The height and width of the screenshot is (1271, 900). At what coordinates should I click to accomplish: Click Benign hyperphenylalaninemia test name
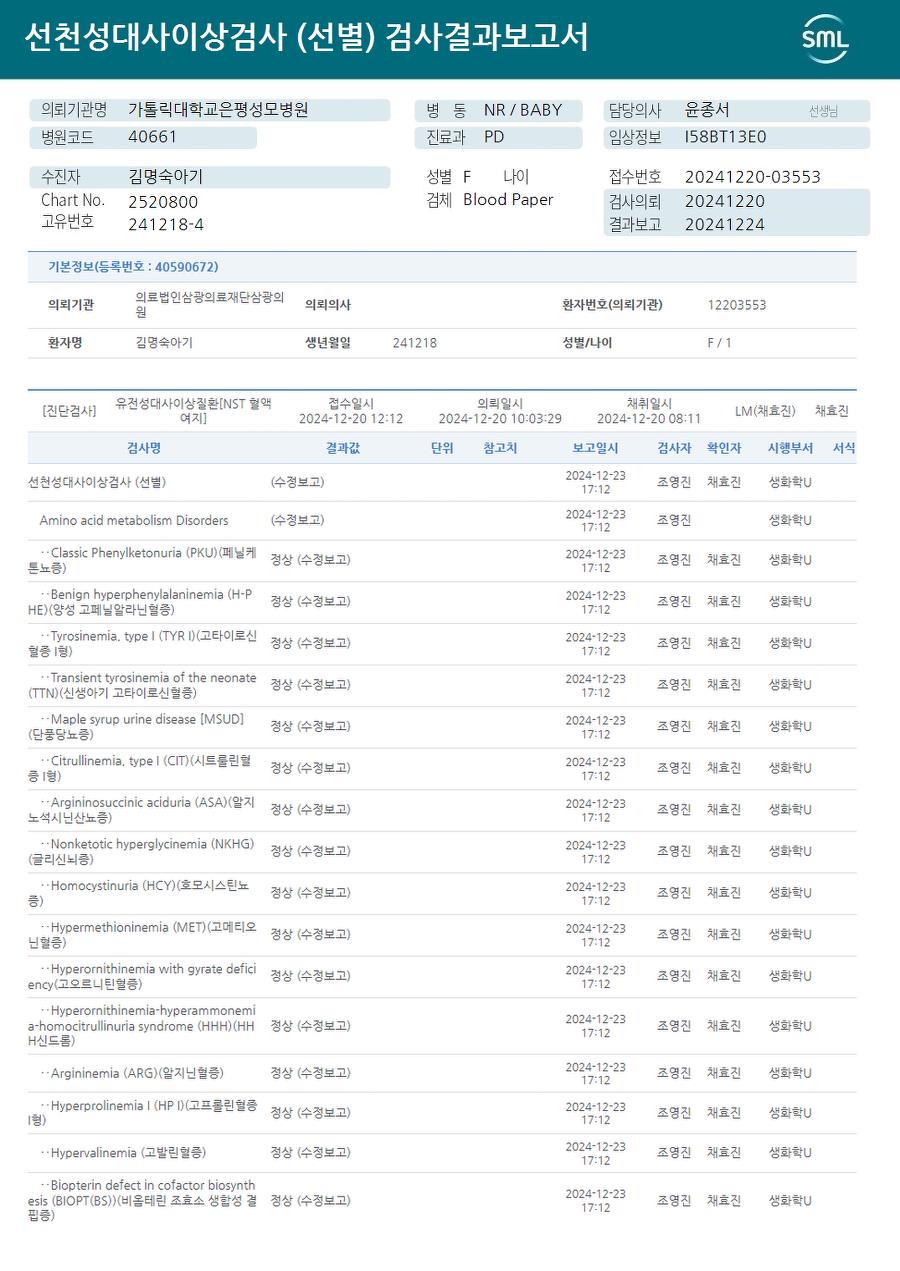point(141,602)
